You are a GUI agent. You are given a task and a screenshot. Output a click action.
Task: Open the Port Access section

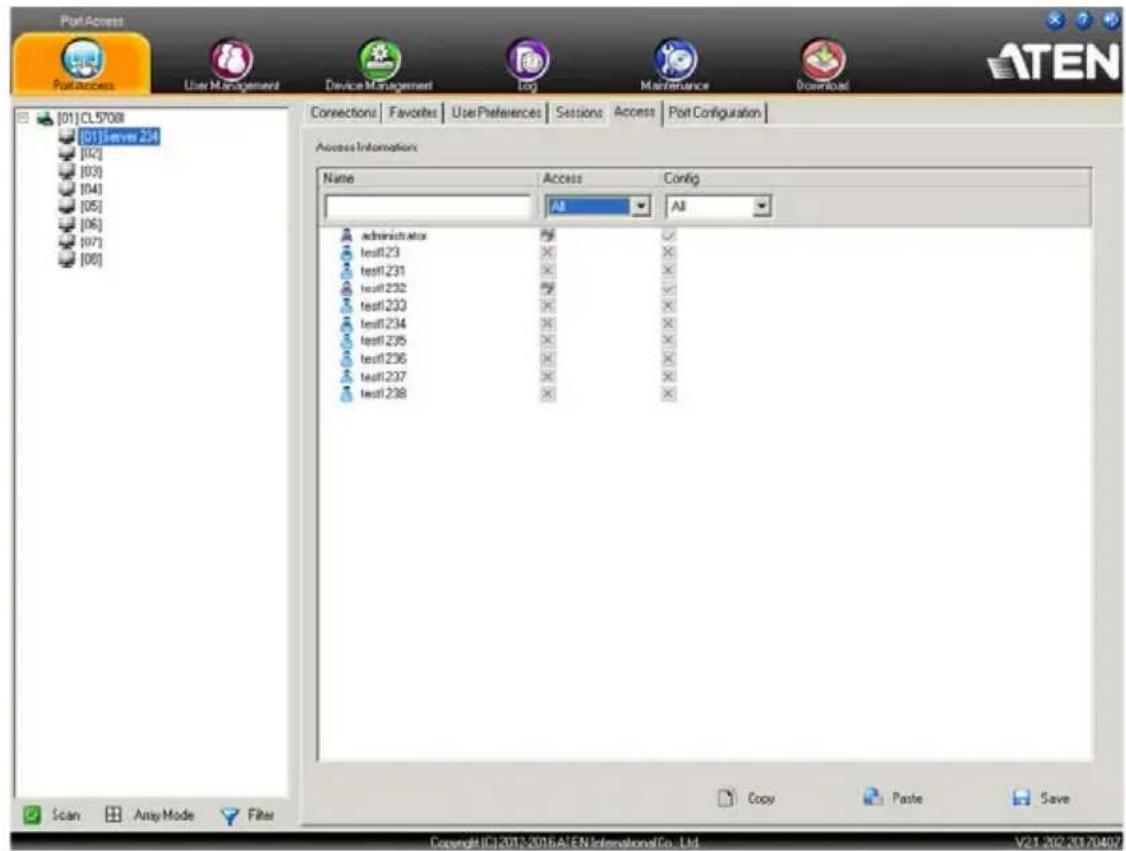point(83,65)
